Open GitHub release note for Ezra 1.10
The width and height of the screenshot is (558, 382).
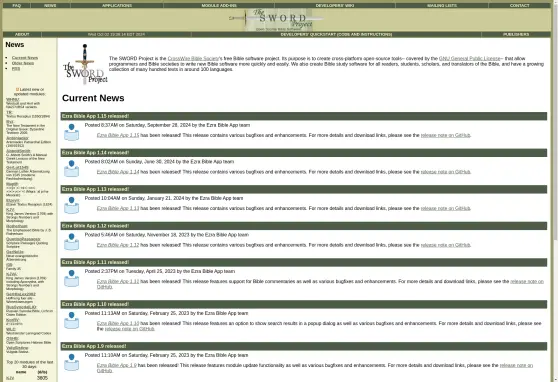point(130,329)
